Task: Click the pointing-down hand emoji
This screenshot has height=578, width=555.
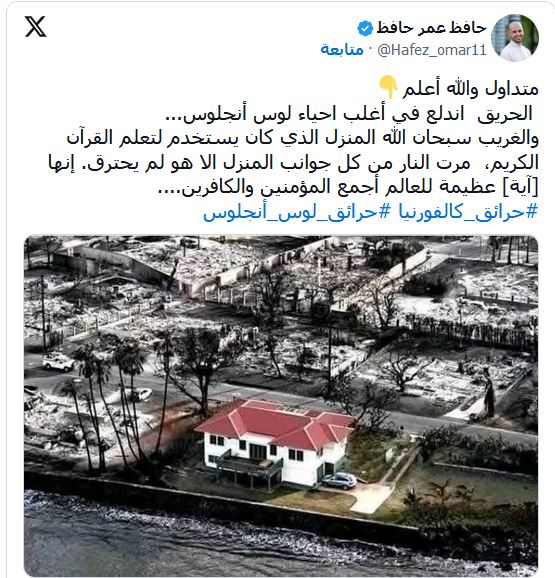Action: click(x=388, y=88)
